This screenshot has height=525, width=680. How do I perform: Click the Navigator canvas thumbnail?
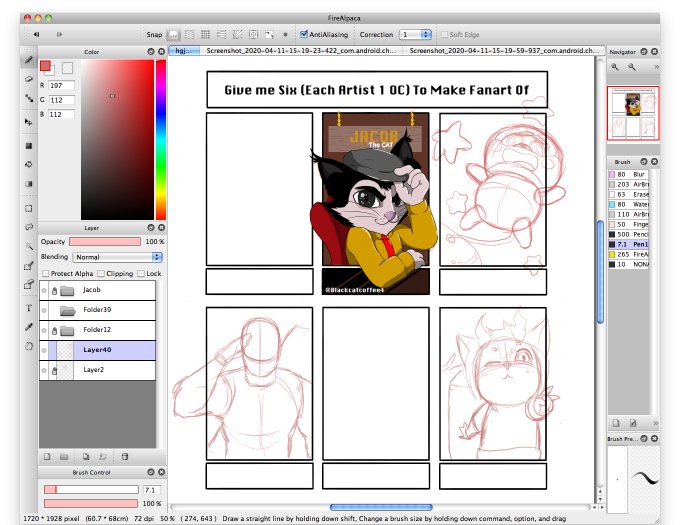pos(633,113)
